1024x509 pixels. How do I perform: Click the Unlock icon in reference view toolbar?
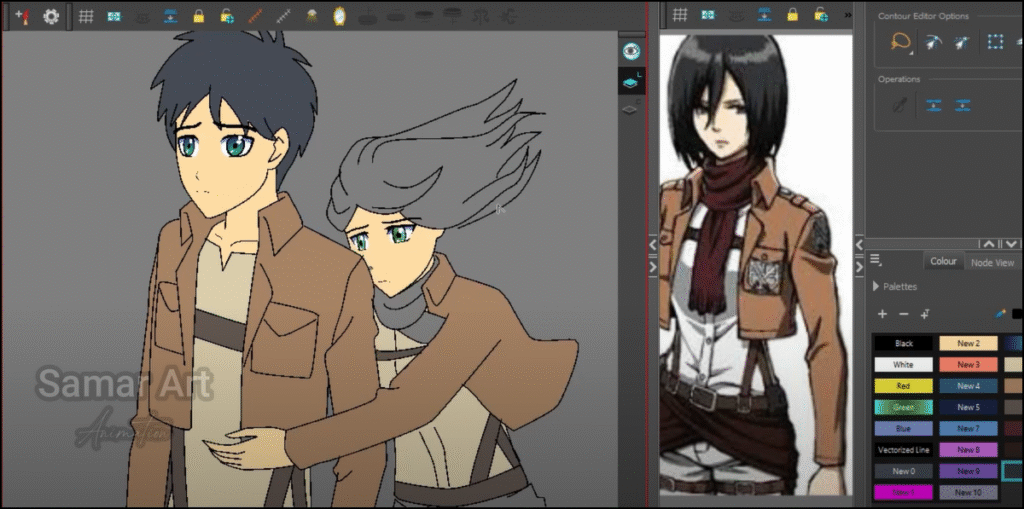[821, 14]
